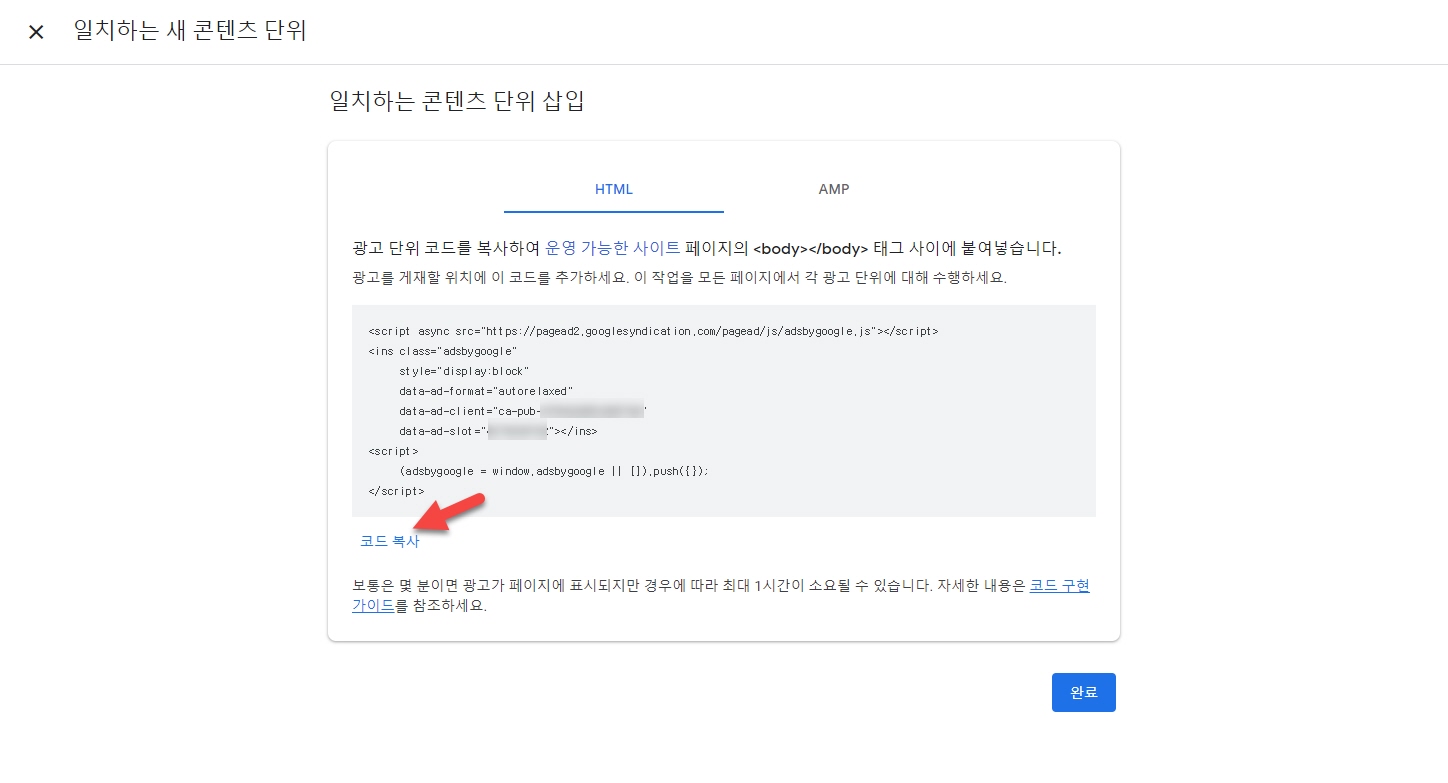This screenshot has width=1448, height=783.
Task: Click the style="display:block" code line
Action: 464,371
